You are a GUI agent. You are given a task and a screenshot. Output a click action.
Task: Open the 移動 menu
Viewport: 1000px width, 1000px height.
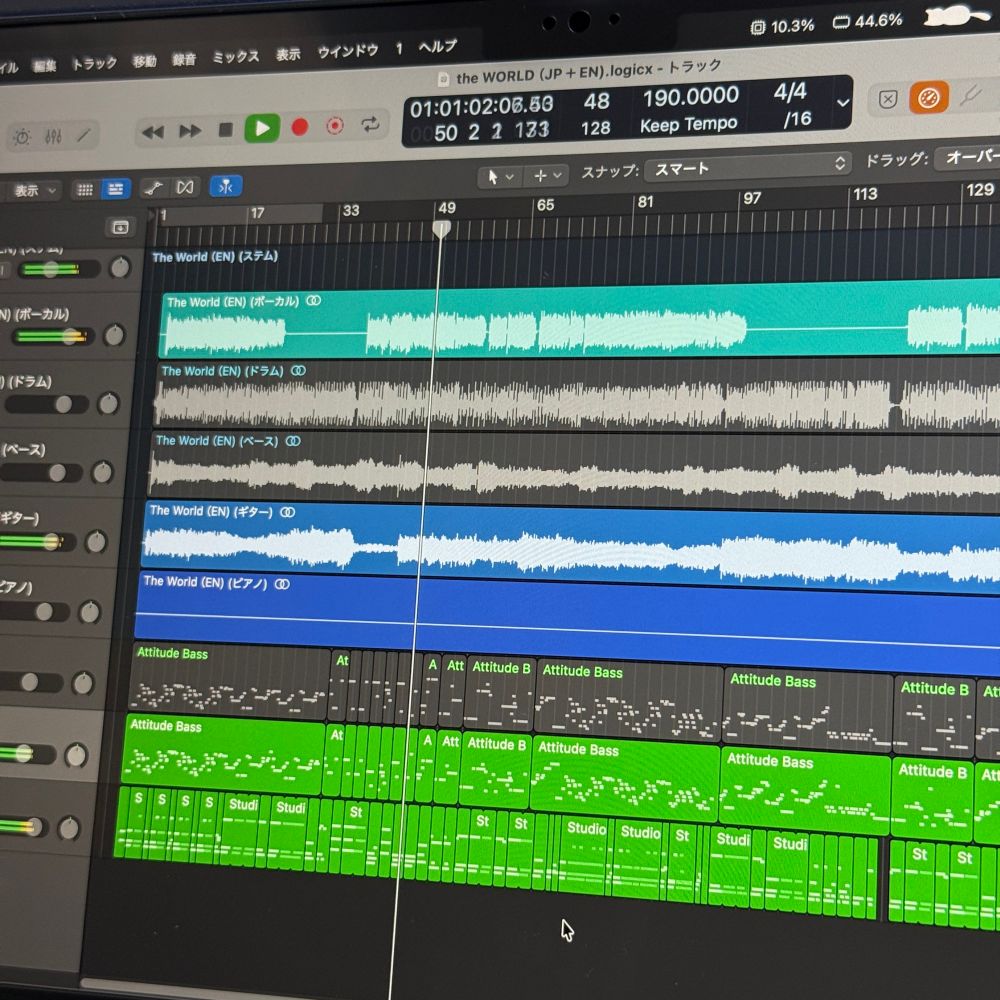pos(144,61)
